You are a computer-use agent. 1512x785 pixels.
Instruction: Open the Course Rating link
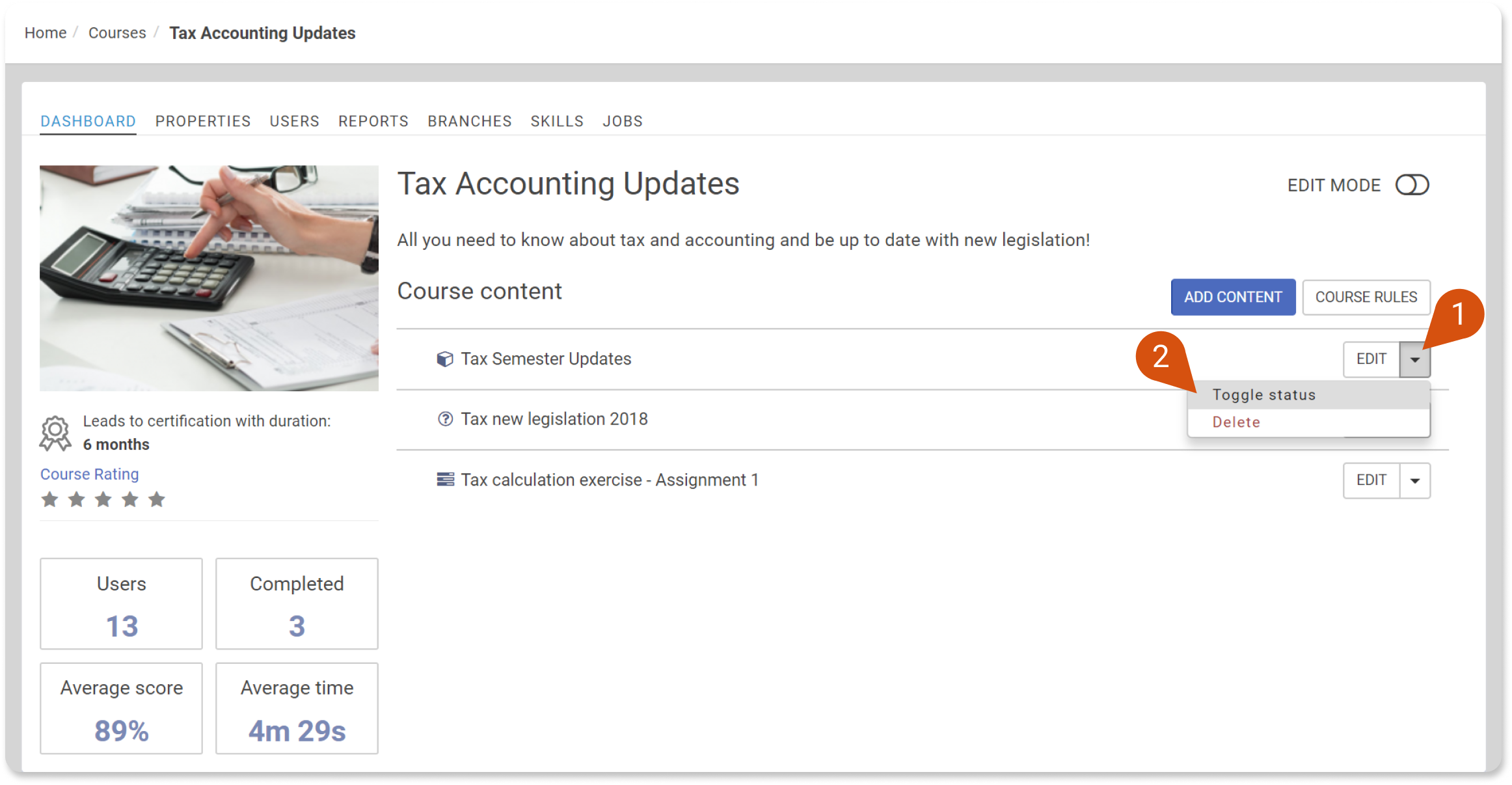(x=90, y=474)
